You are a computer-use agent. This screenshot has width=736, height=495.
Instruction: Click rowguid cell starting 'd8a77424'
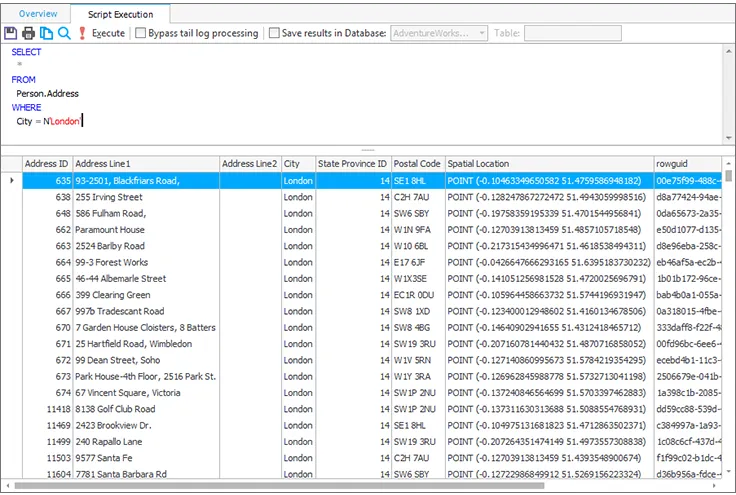click(x=688, y=197)
